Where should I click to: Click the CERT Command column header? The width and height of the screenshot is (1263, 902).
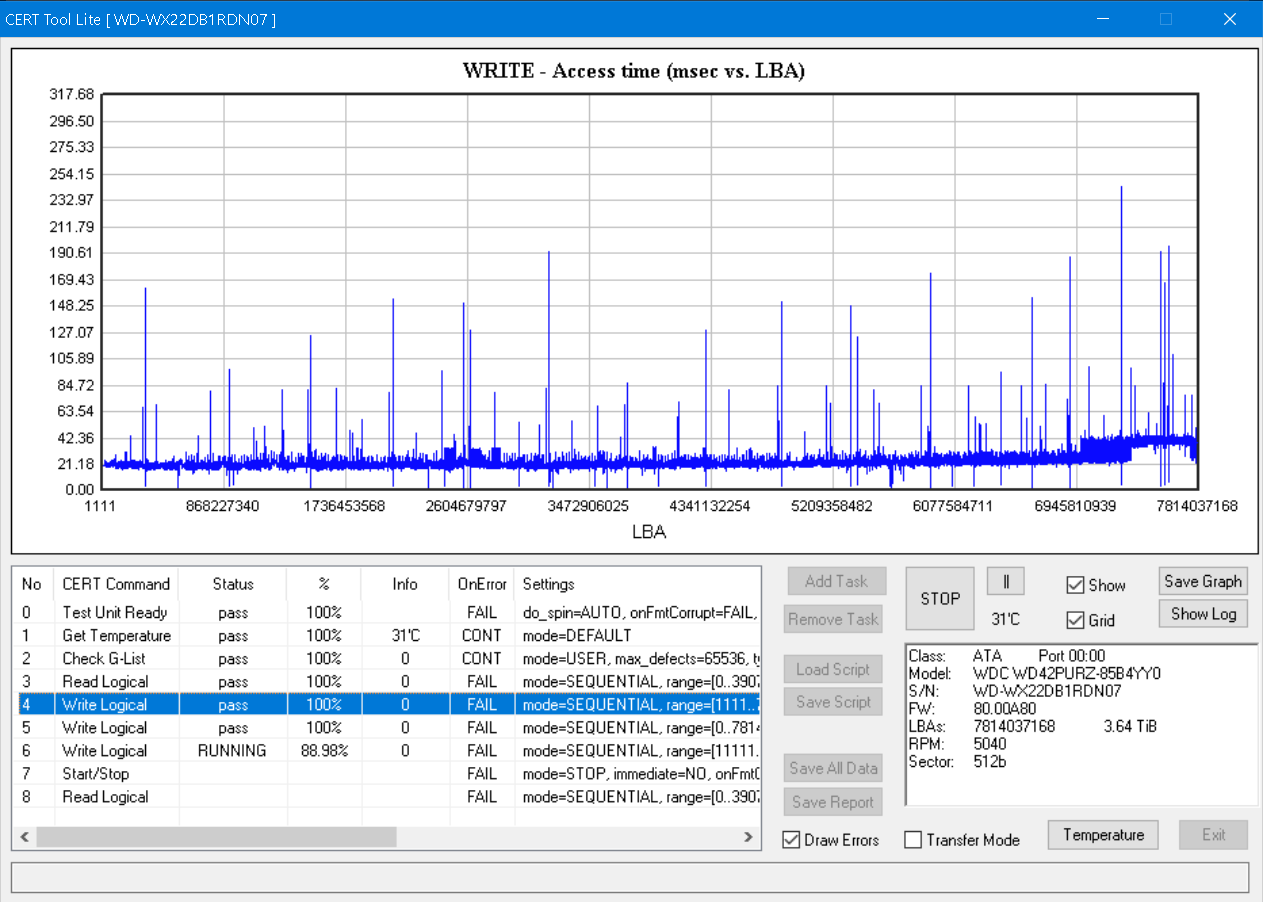click(x=116, y=584)
